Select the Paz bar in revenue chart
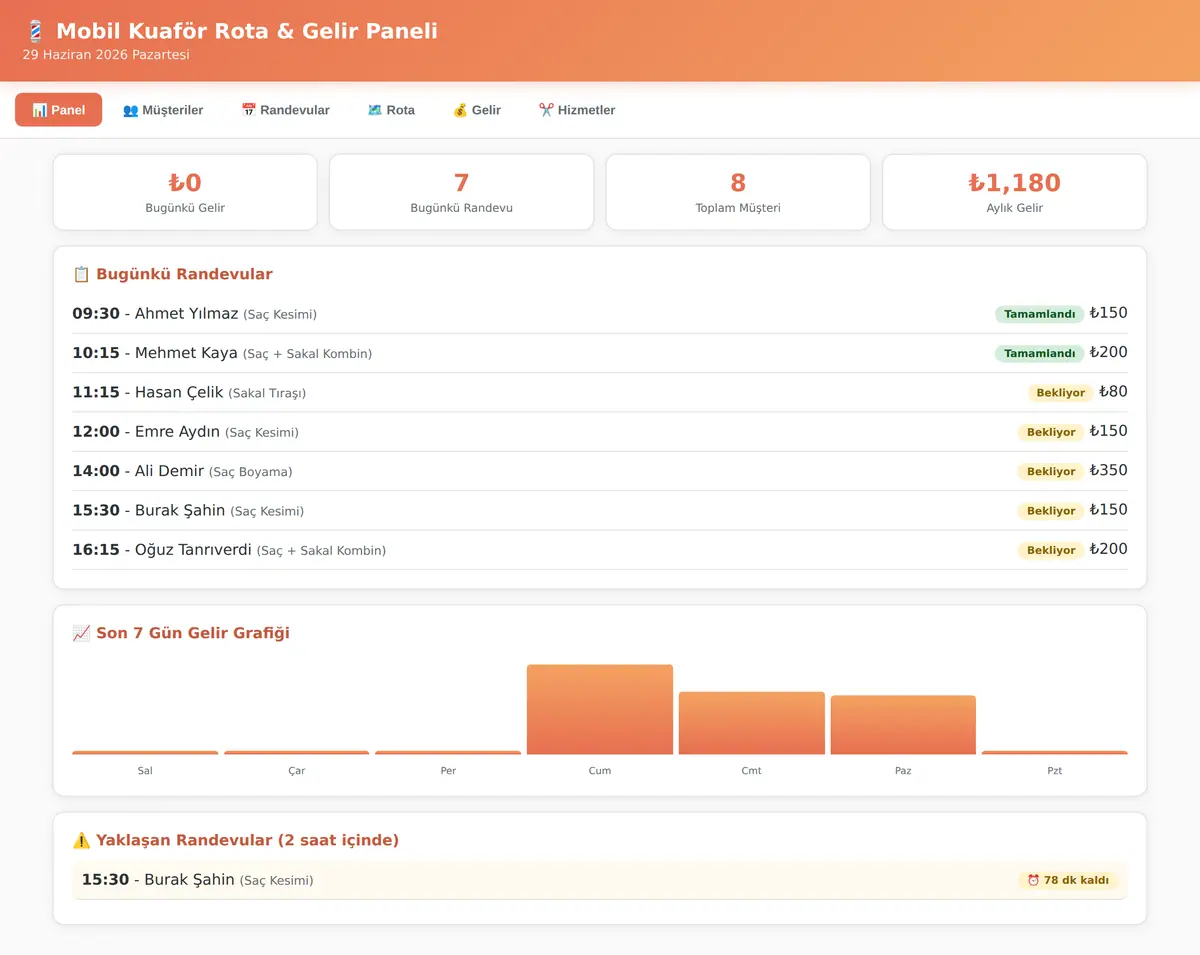 click(x=903, y=725)
